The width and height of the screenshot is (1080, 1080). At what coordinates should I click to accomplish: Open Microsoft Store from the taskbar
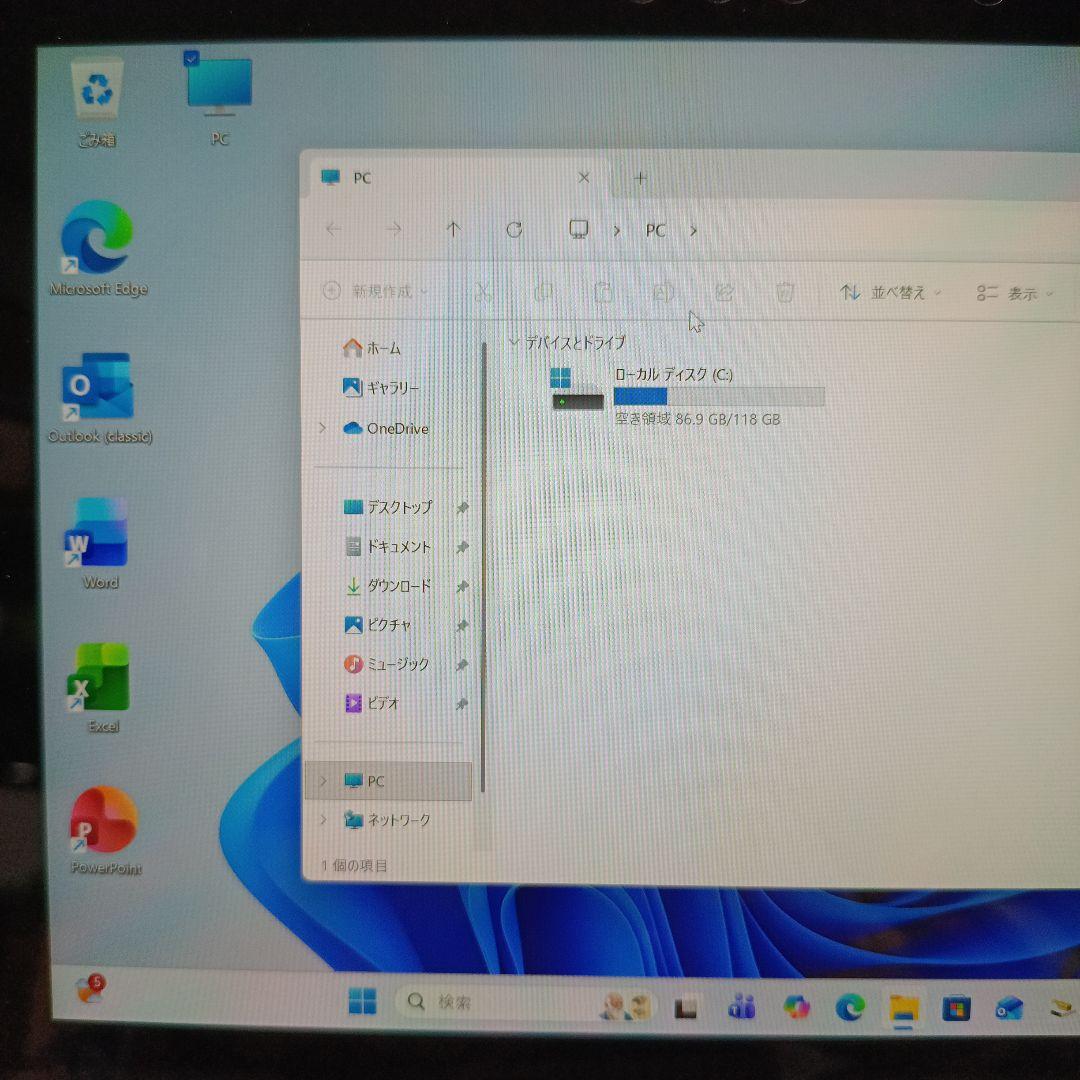(x=956, y=1008)
